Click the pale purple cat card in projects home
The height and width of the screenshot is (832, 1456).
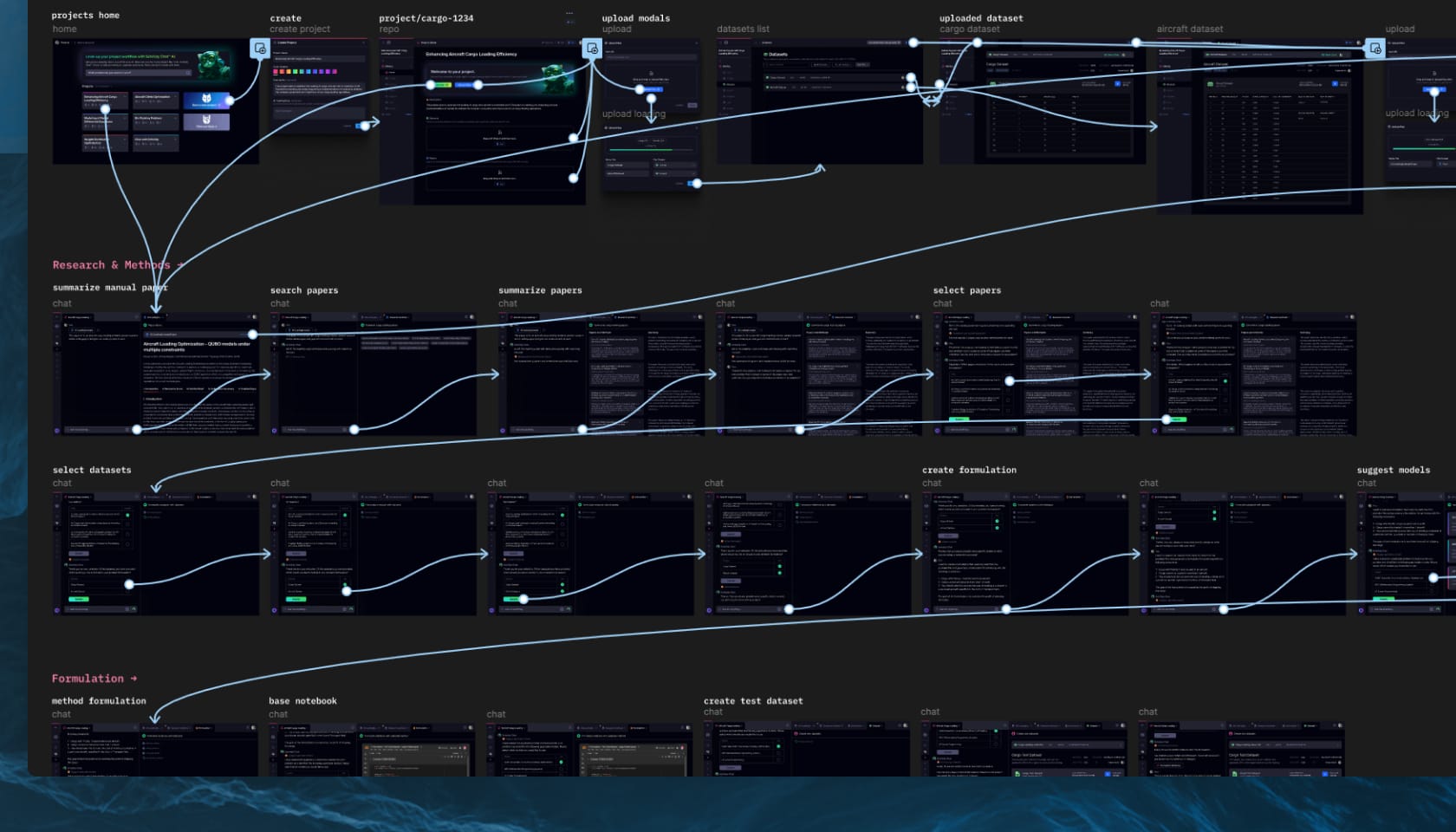pos(206,120)
